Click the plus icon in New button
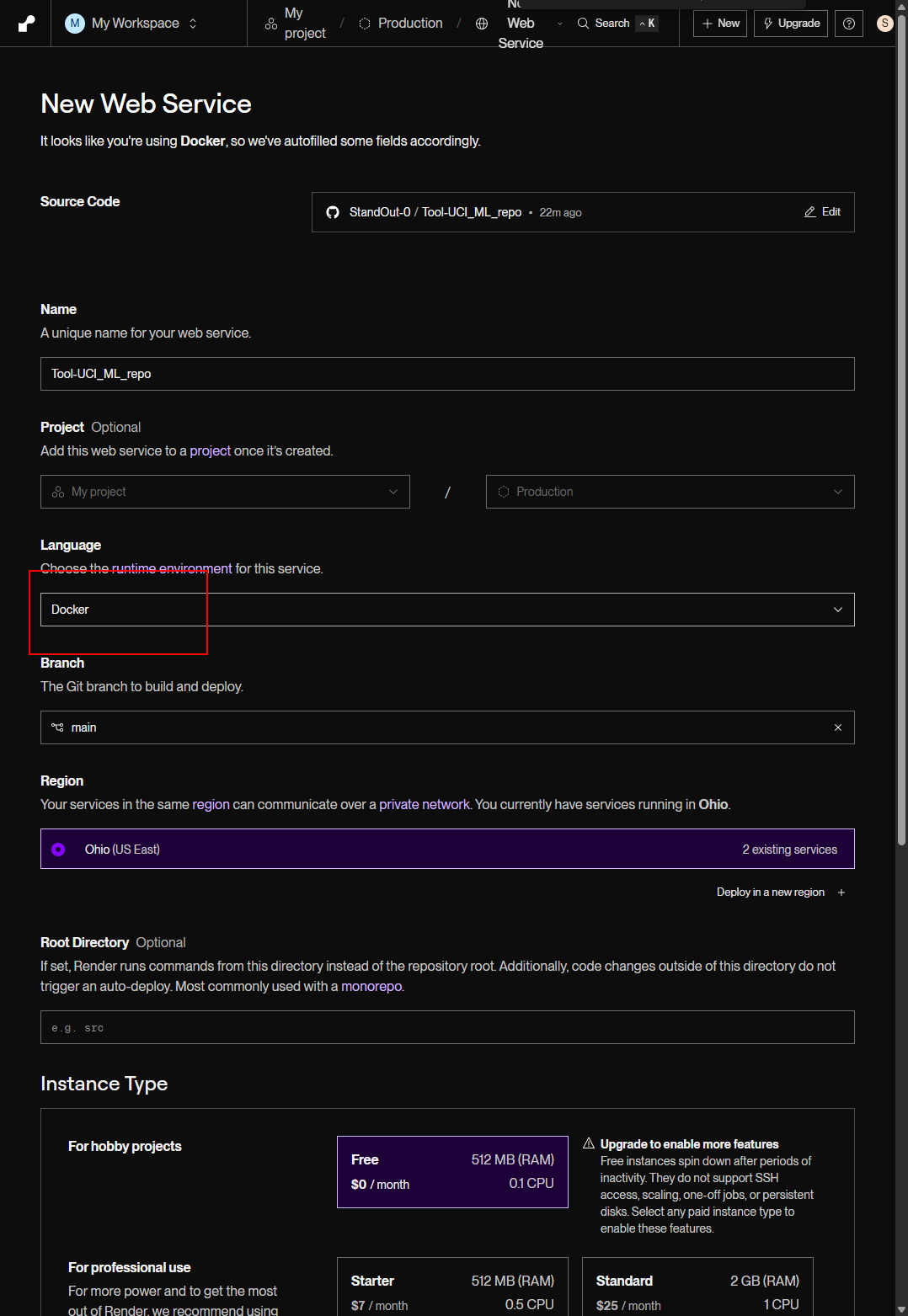The height and width of the screenshot is (1316, 908). (708, 24)
